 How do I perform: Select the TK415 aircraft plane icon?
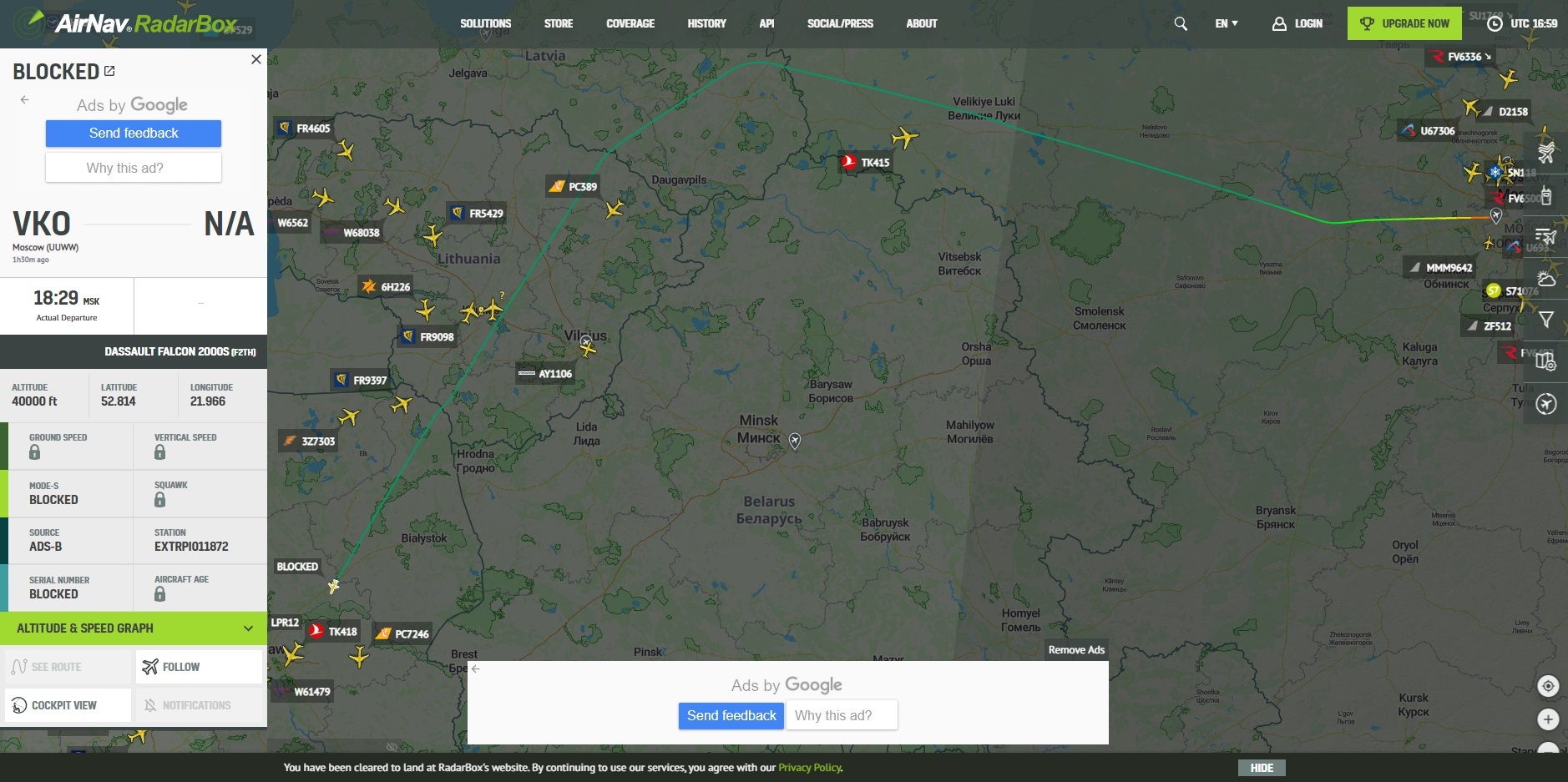(x=904, y=136)
